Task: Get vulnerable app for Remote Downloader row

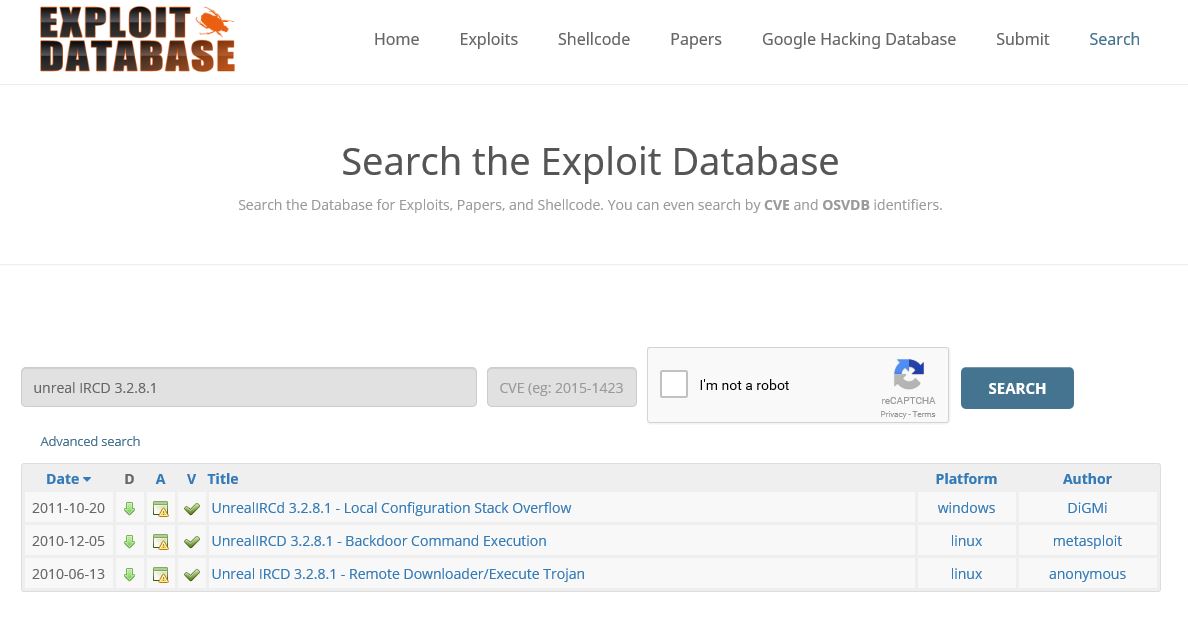Action: tap(161, 574)
